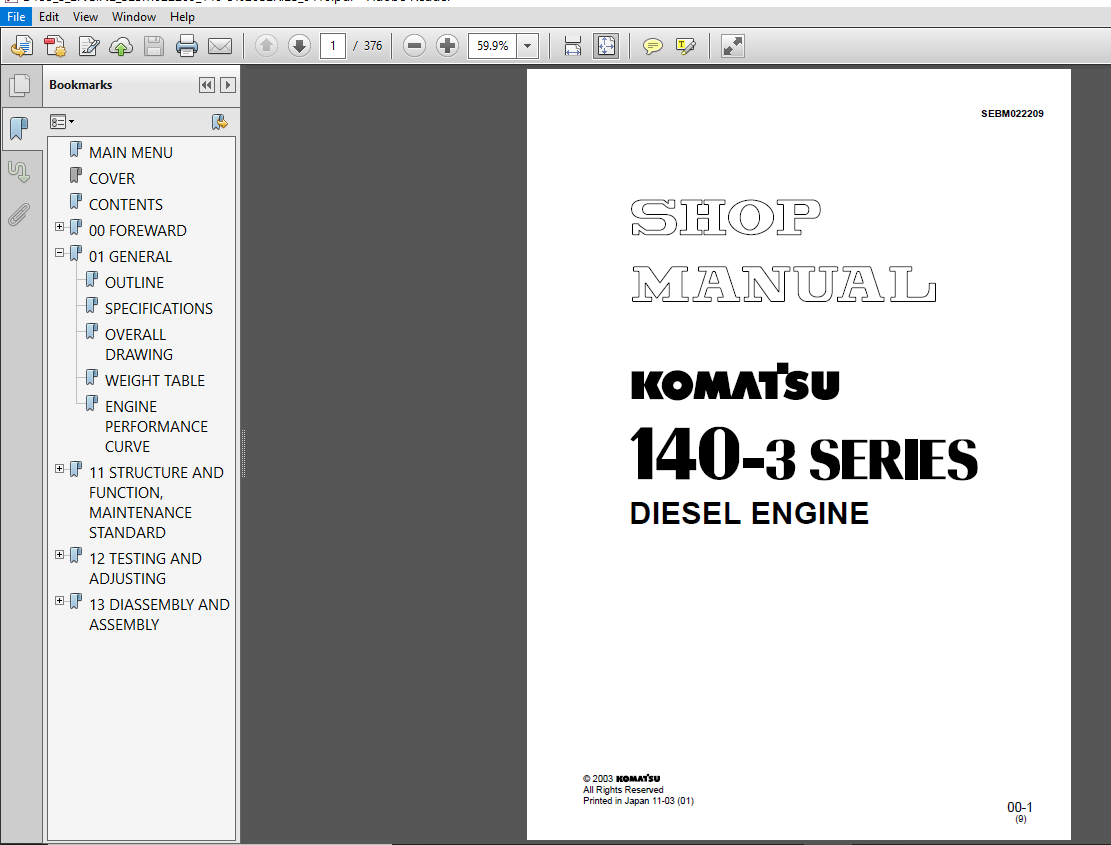This screenshot has width=1111, height=845.
Task: Expand 13 DIASSEMBLY AND ASSEMBLY node
Action: (x=60, y=601)
